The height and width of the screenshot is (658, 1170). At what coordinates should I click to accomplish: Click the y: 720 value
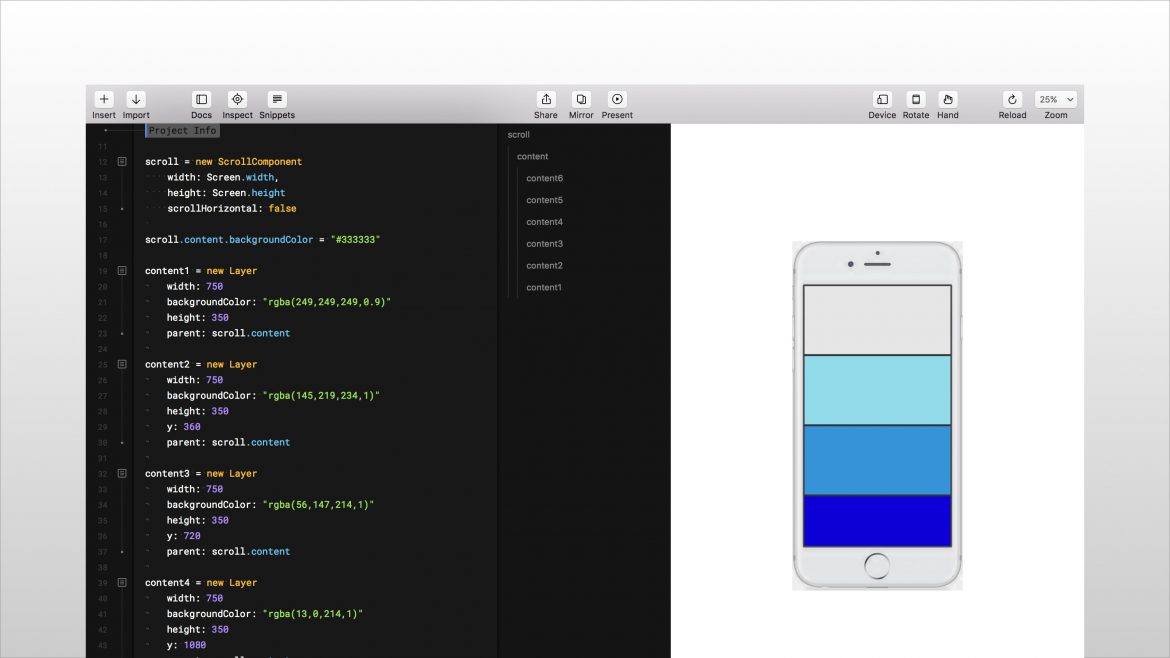click(x=192, y=536)
